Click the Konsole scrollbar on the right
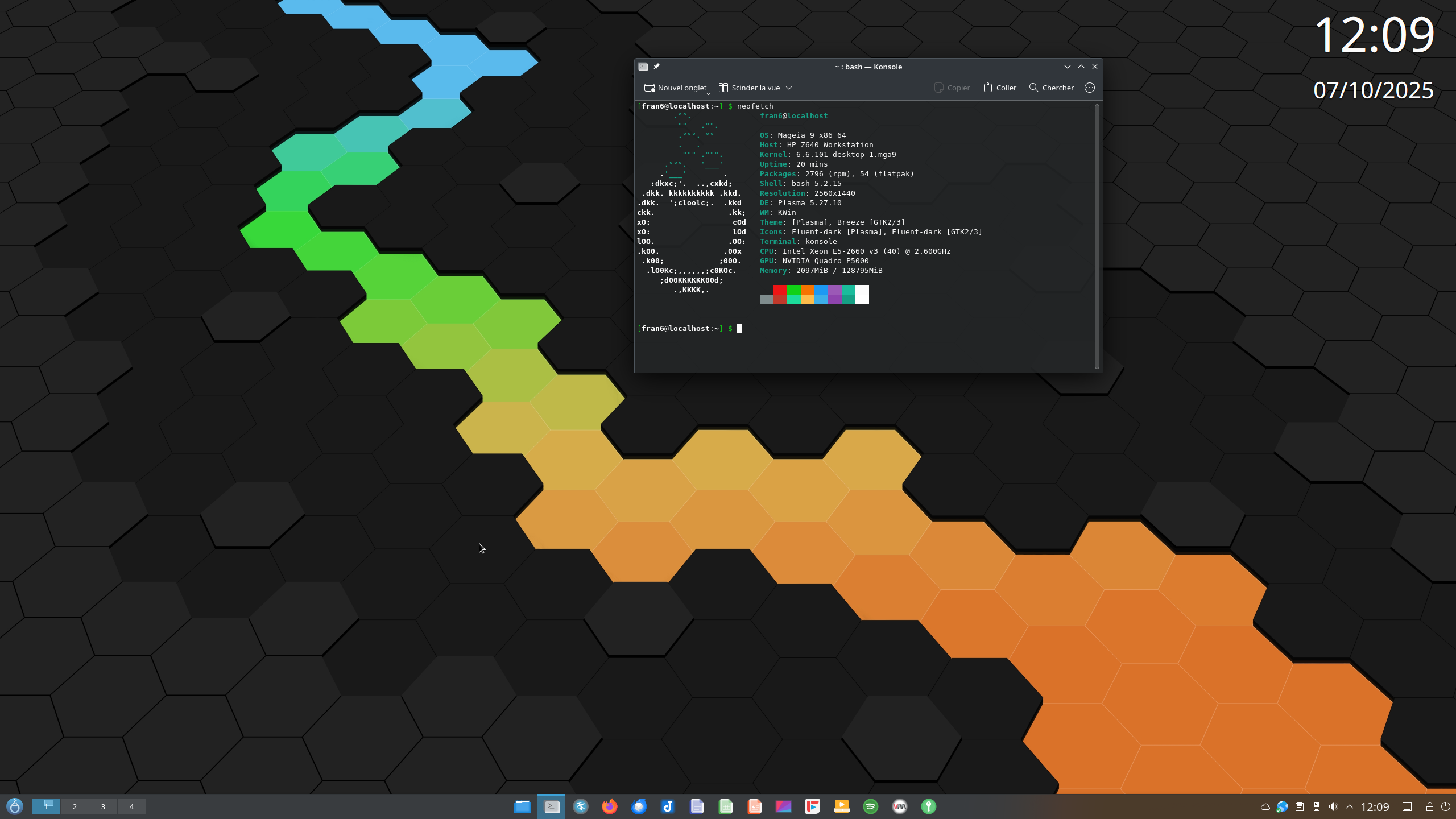The image size is (1456, 819). (x=1097, y=239)
